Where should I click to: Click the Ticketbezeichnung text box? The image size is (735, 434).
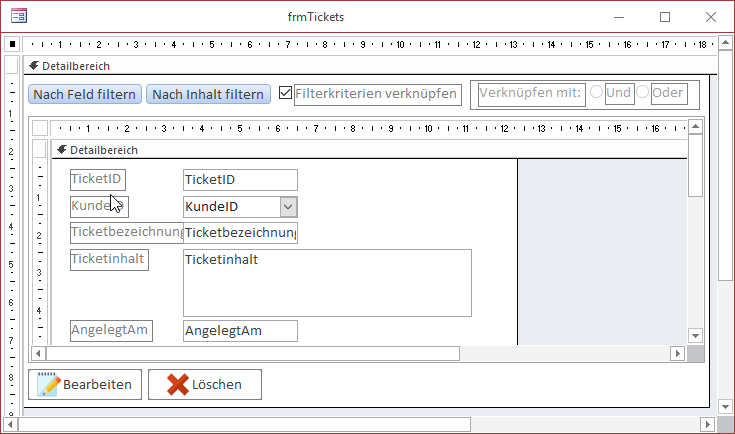240,233
